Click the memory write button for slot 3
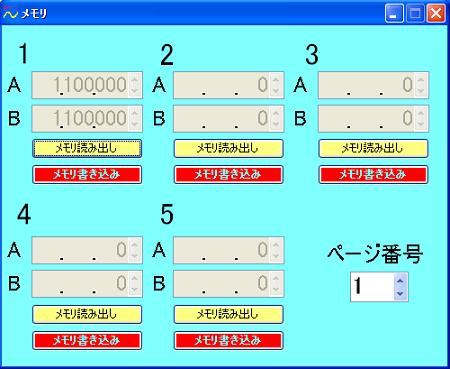The image size is (450, 369). (x=373, y=174)
